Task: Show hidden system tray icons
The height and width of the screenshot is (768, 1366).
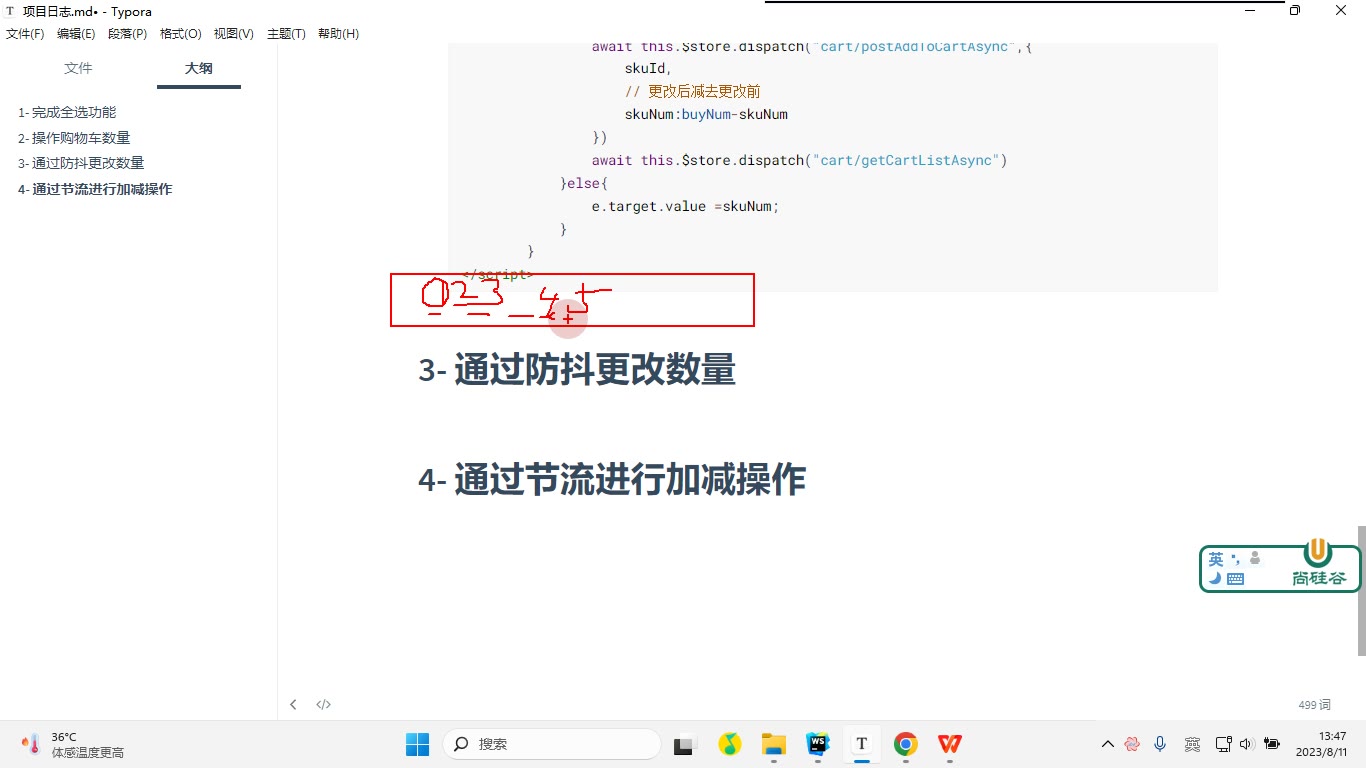Action: (x=1107, y=744)
